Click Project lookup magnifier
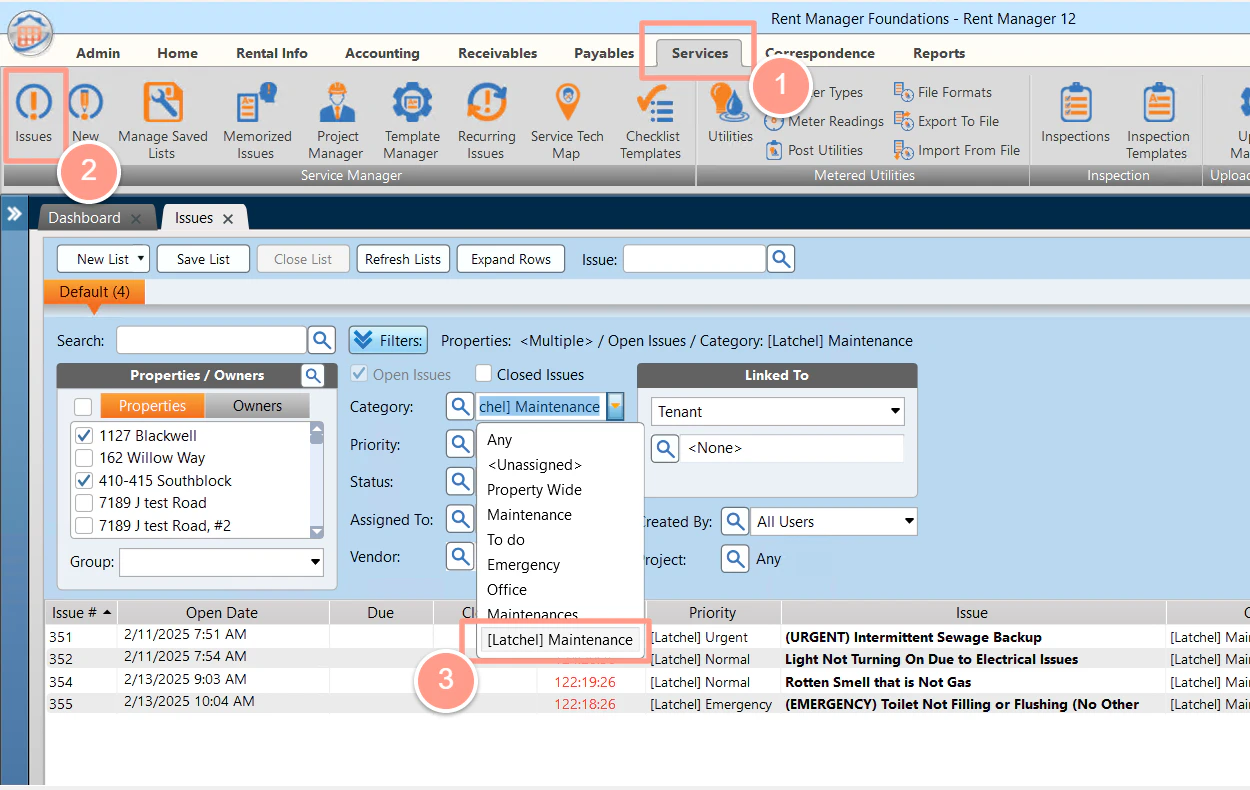The width and height of the screenshot is (1250, 790). click(735, 559)
